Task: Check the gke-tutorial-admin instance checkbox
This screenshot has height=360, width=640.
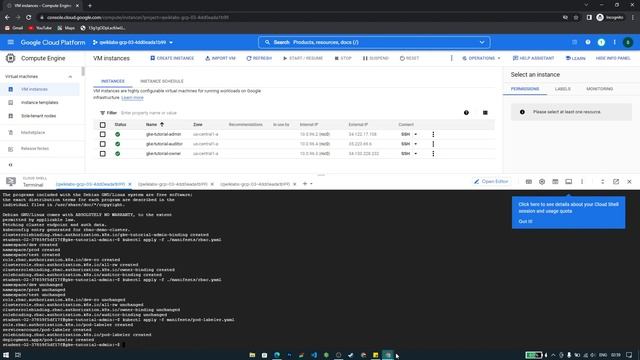Action: tap(102, 134)
